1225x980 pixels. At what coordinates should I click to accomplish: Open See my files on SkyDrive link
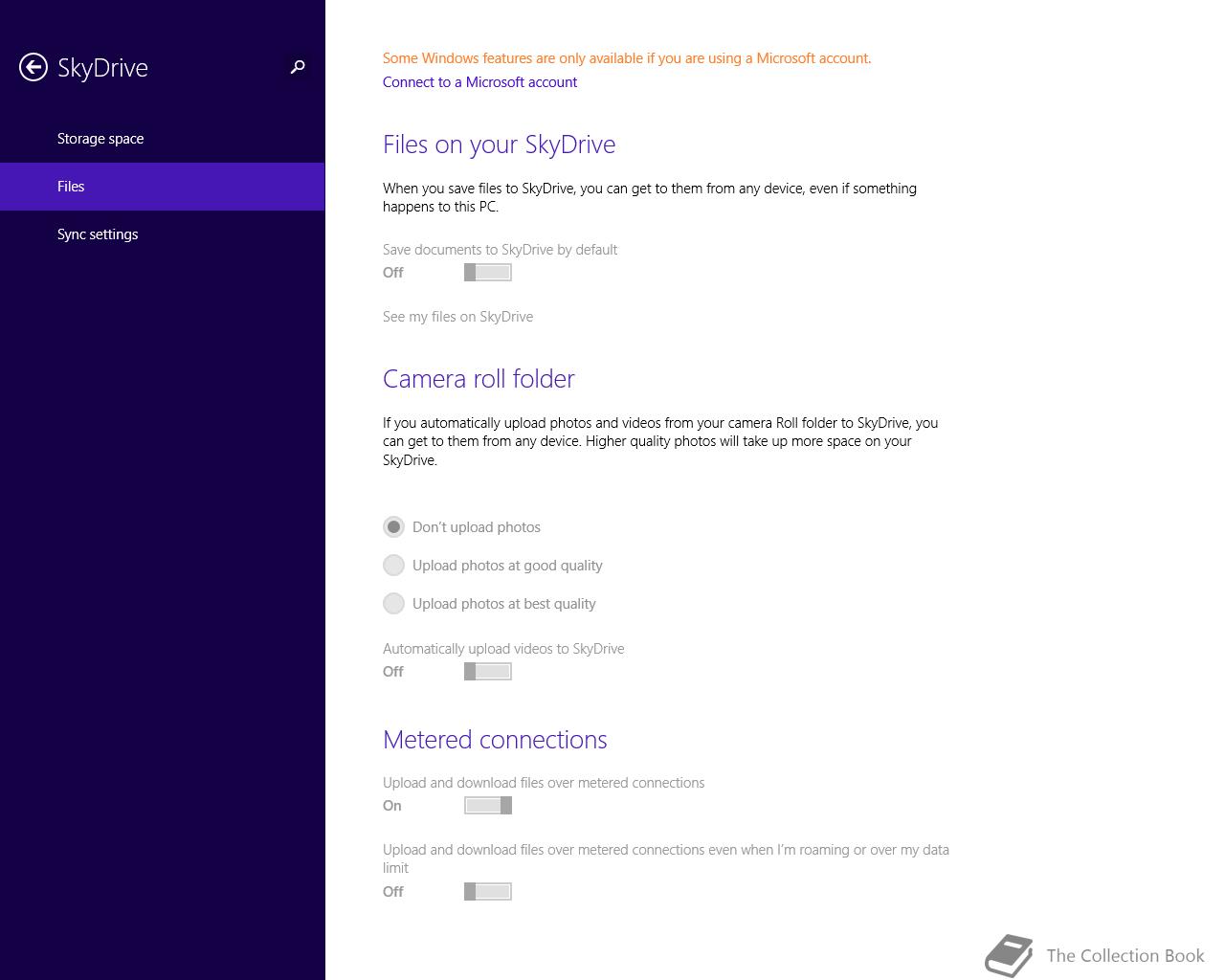457,317
